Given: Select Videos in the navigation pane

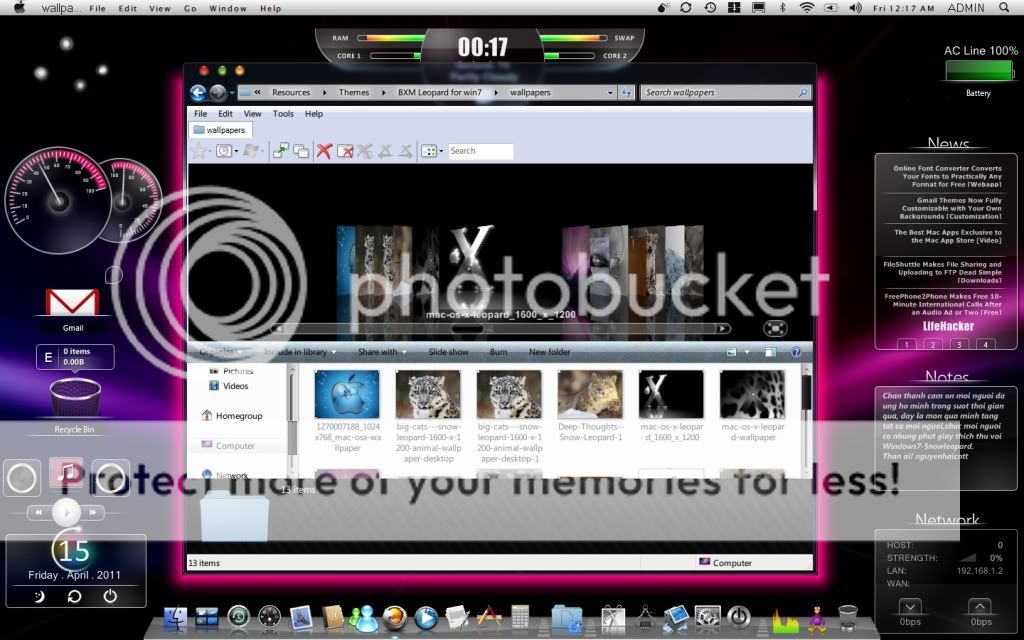Looking at the screenshot, I should coord(229,386).
